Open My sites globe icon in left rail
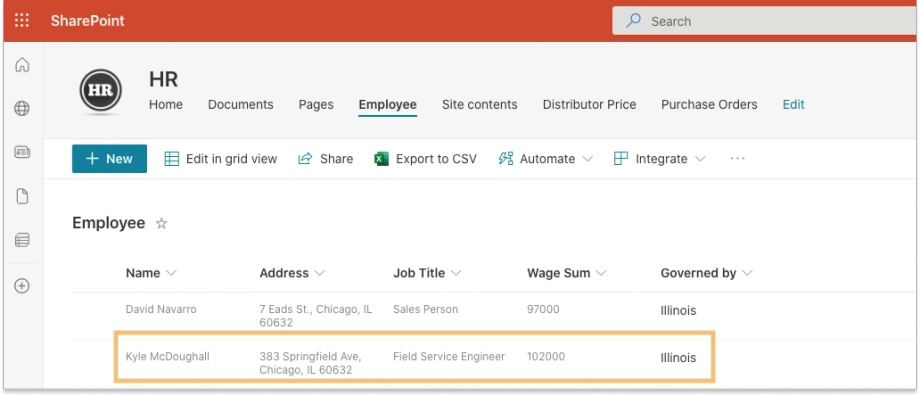 tap(22, 109)
